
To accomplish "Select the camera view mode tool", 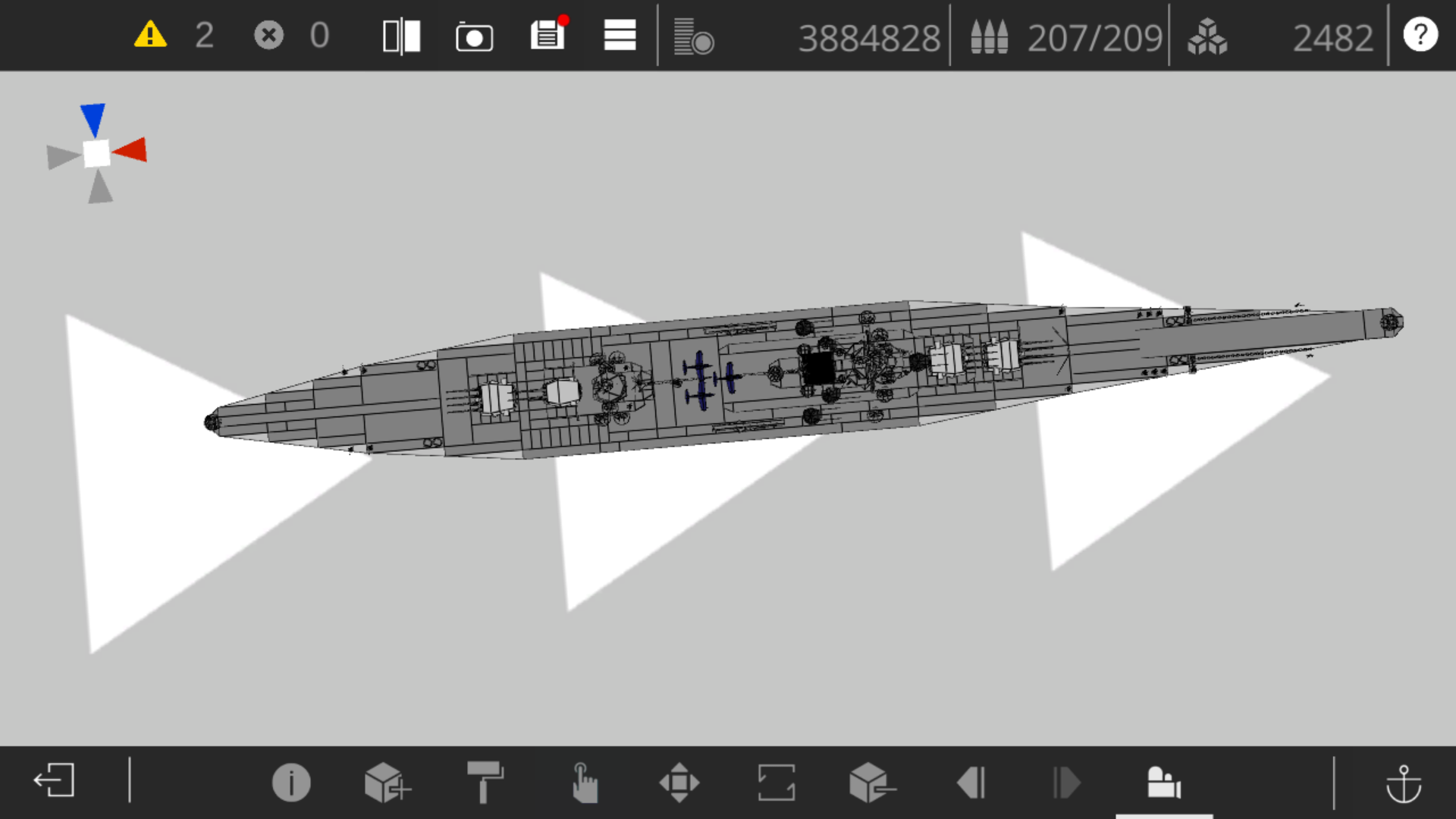I will point(1164,782).
